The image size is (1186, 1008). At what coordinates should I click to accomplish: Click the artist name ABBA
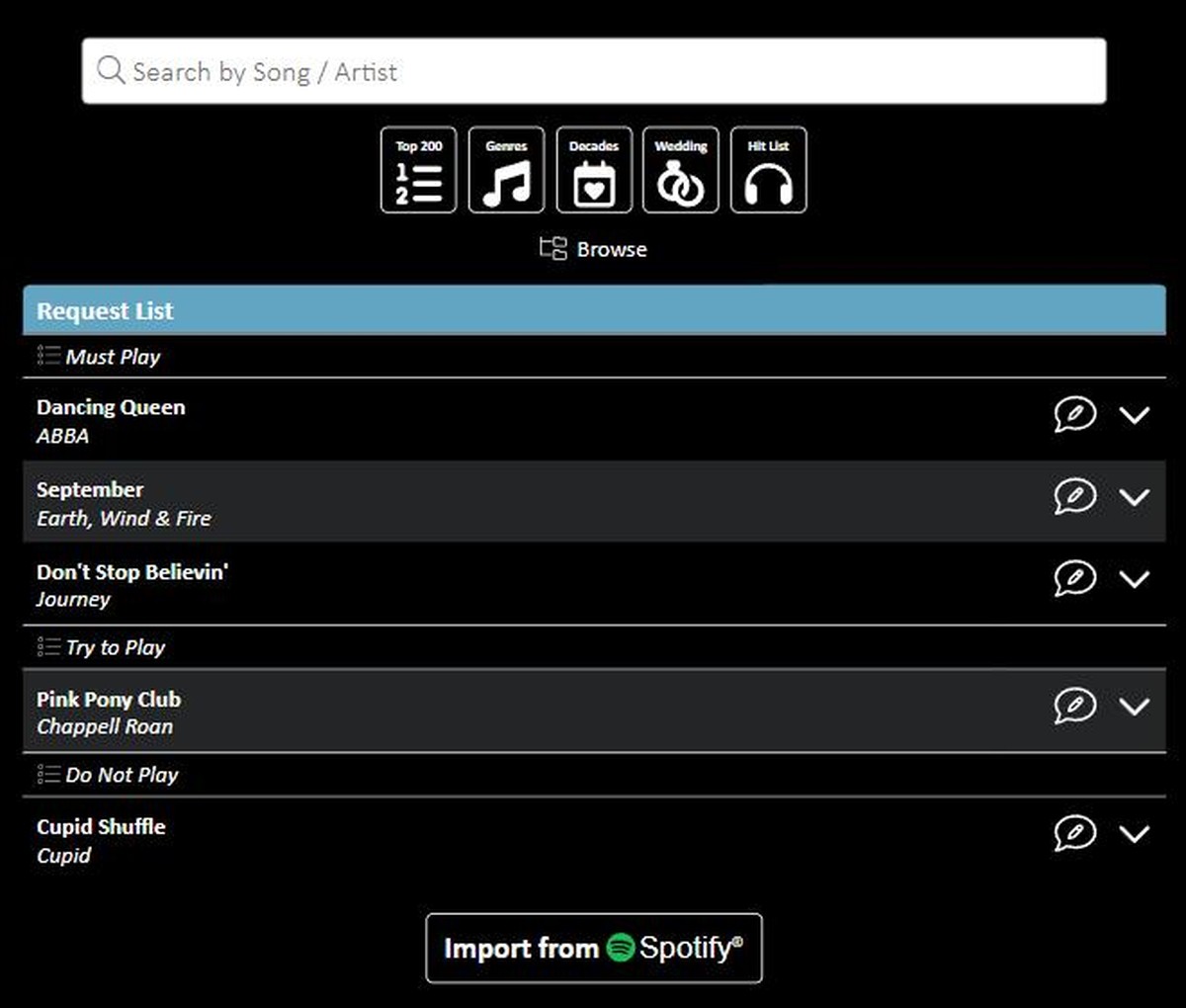coord(62,436)
